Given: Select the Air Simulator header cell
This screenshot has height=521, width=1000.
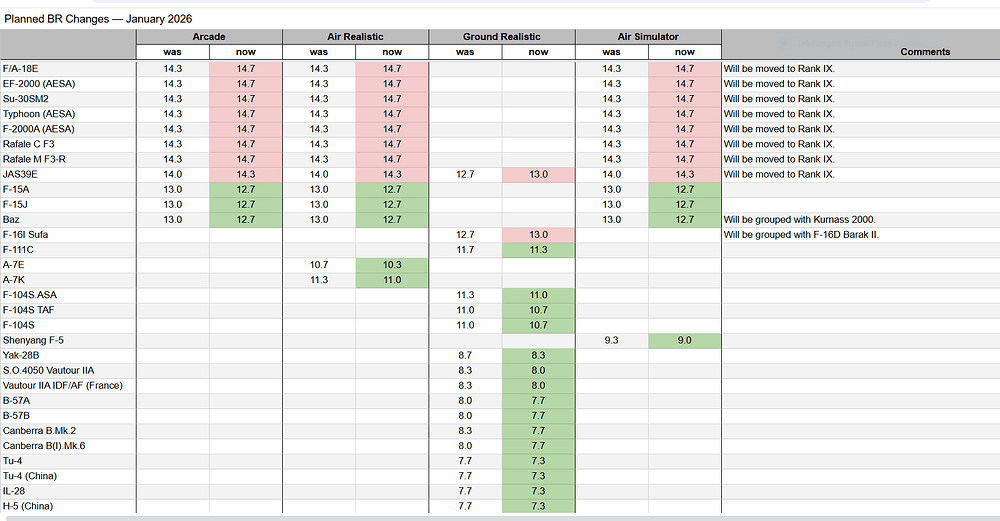Looking at the screenshot, I should 648,37.
